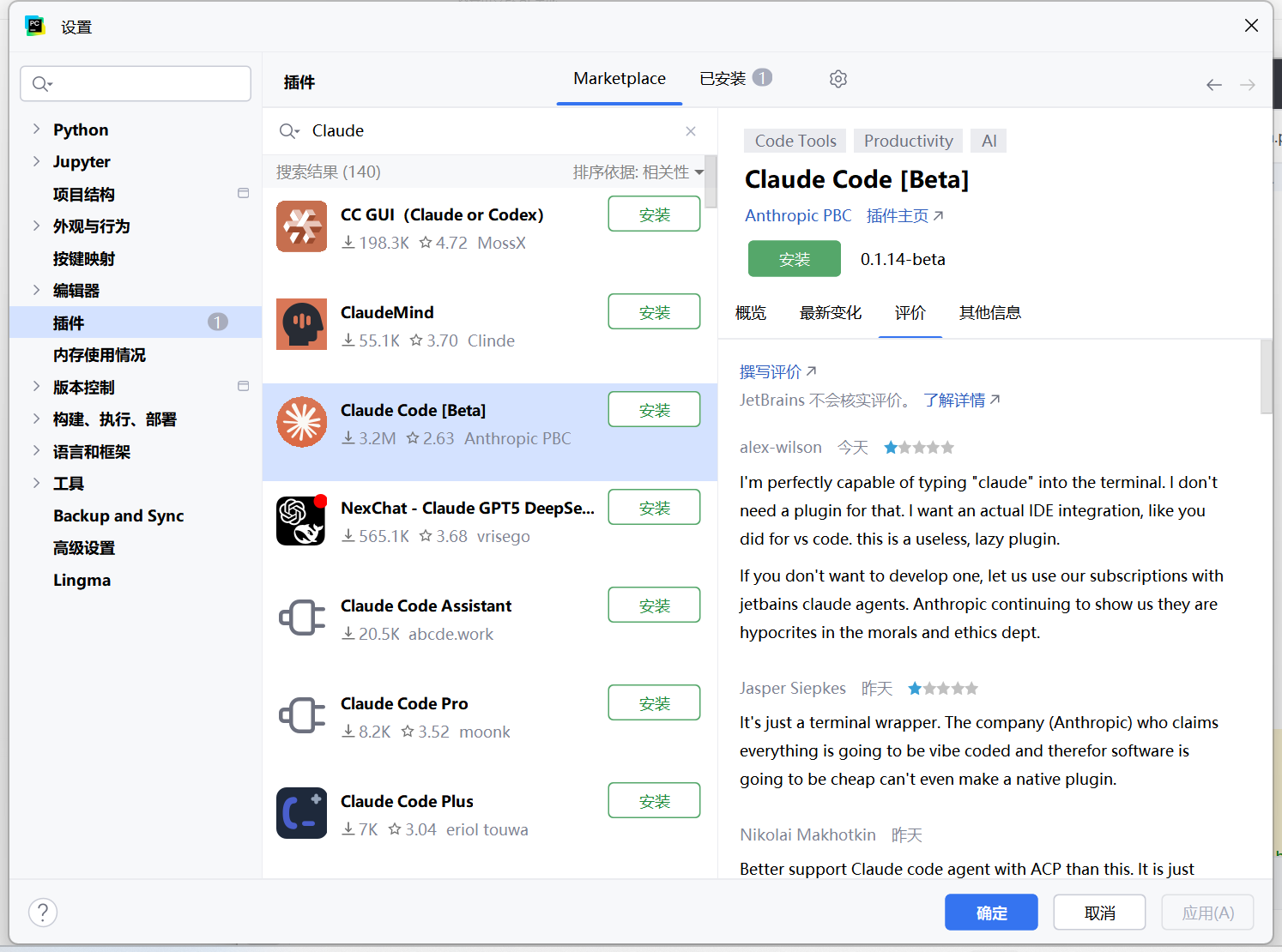
Task: Select Backup and Sync in settings tree
Action: point(118,515)
